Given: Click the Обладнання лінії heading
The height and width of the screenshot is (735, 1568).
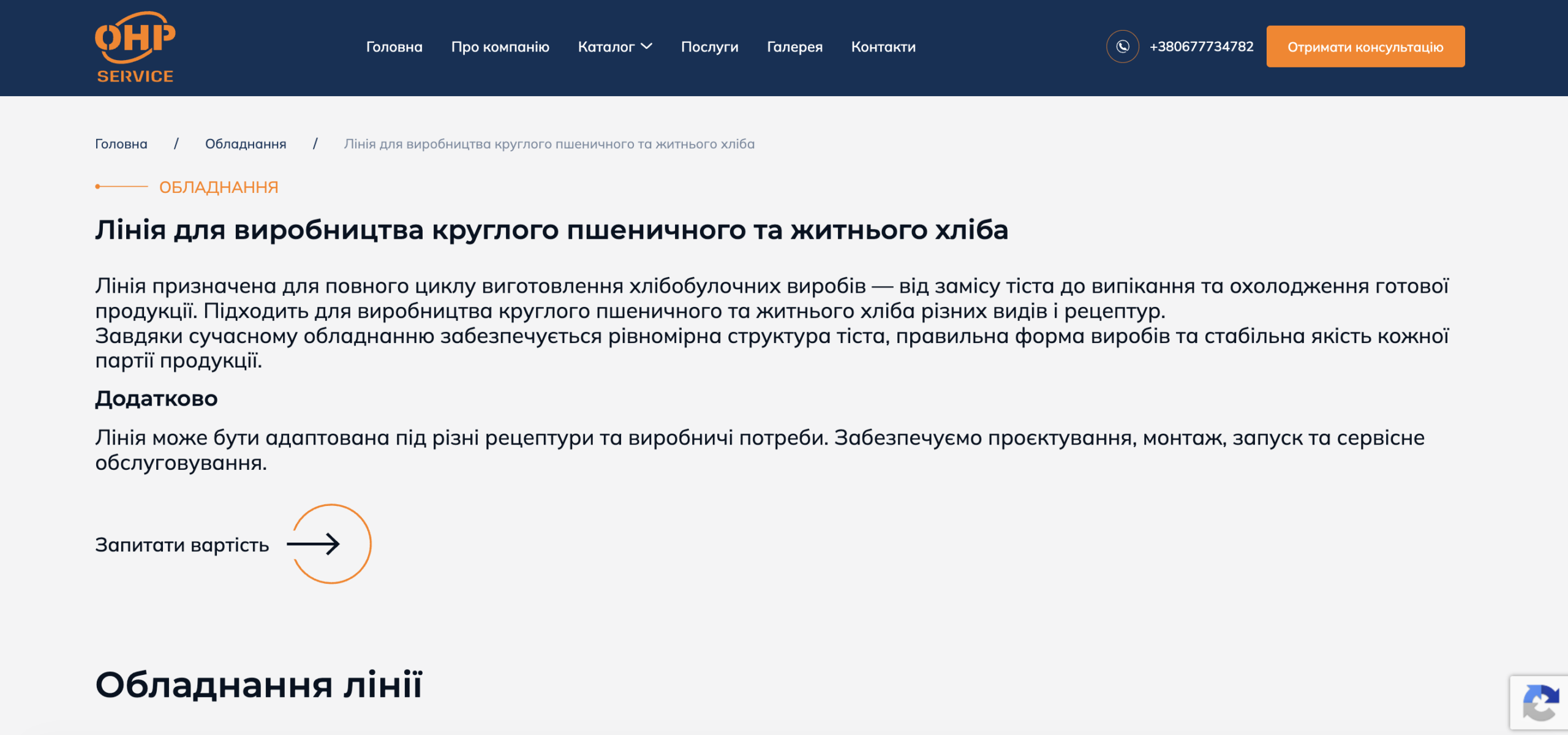Looking at the screenshot, I should pyautogui.click(x=259, y=685).
